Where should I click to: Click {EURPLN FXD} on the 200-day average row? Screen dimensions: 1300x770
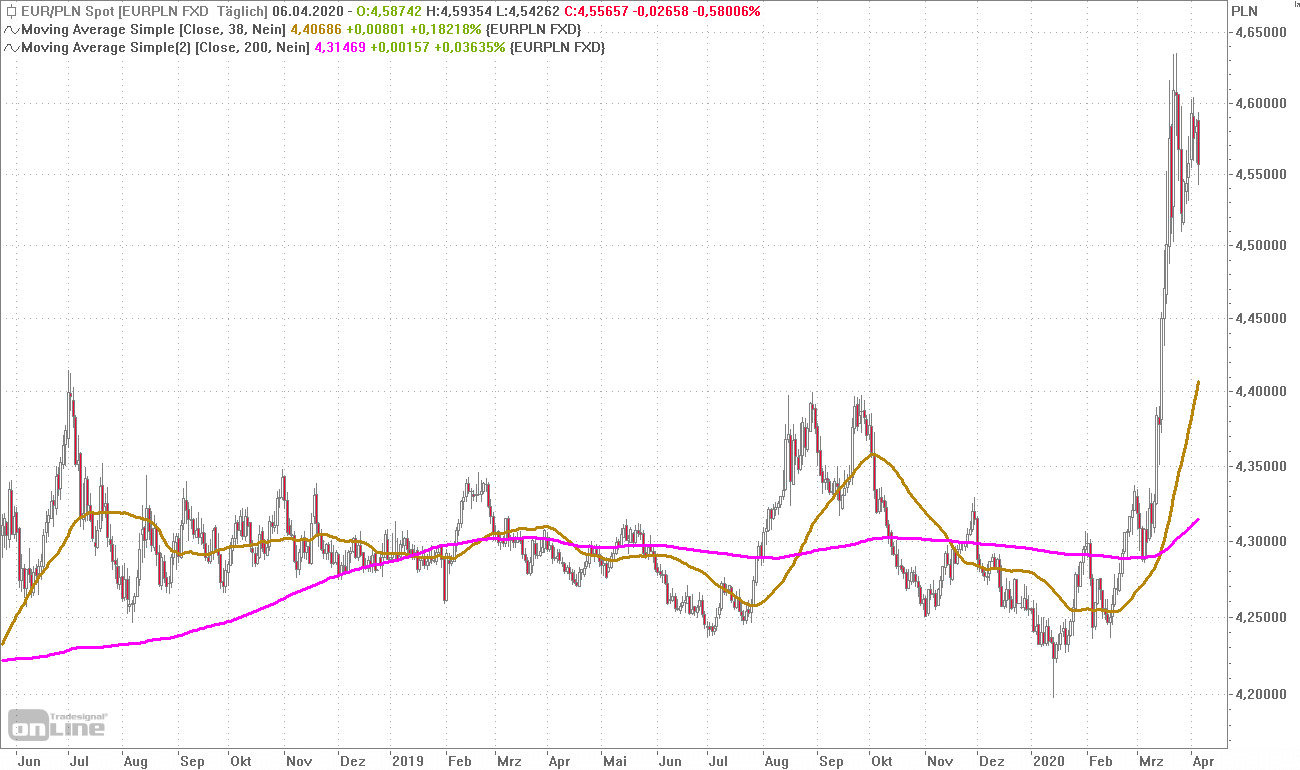click(557, 47)
